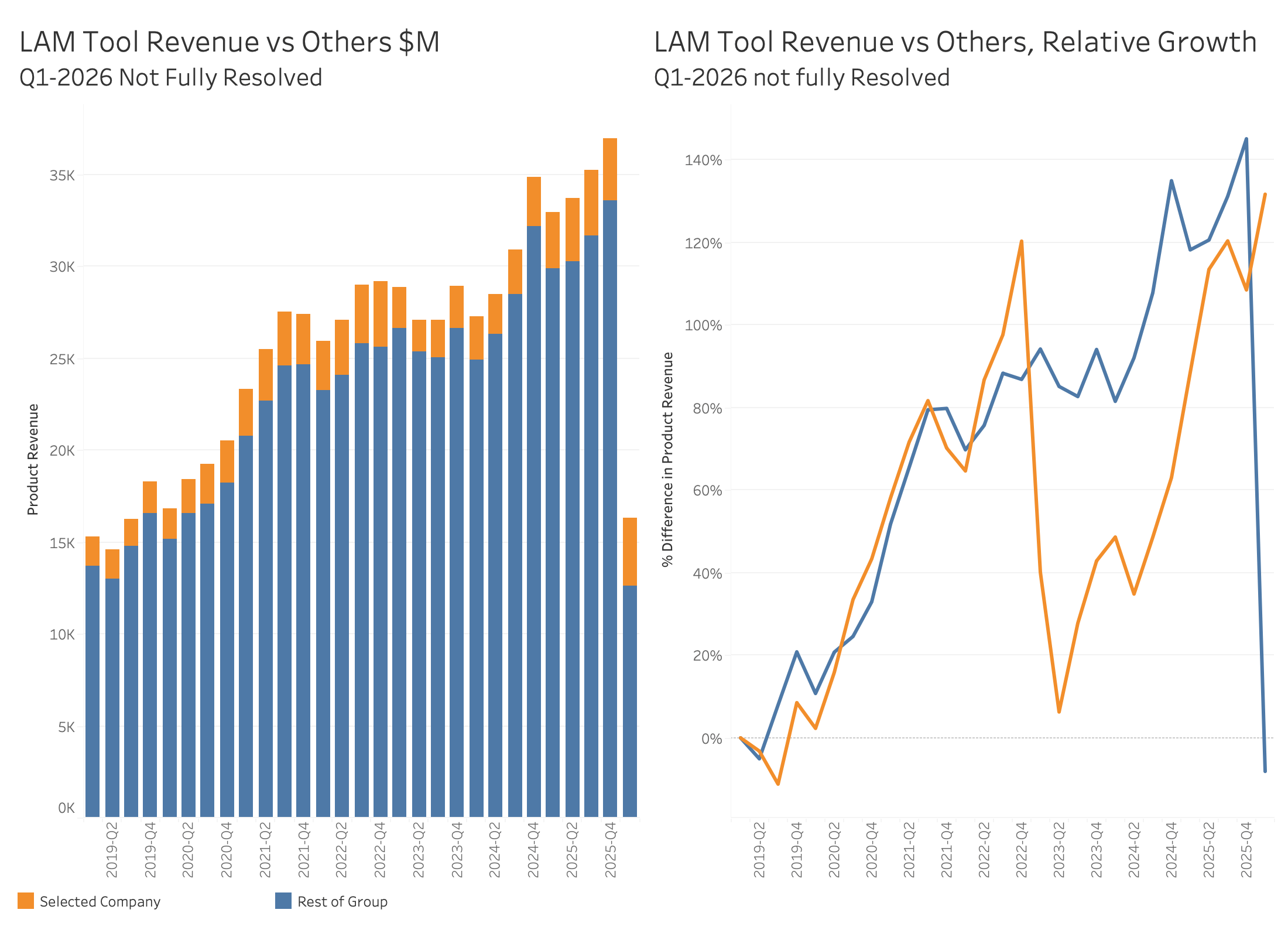Click the Product Revenue axis title

tap(33, 460)
